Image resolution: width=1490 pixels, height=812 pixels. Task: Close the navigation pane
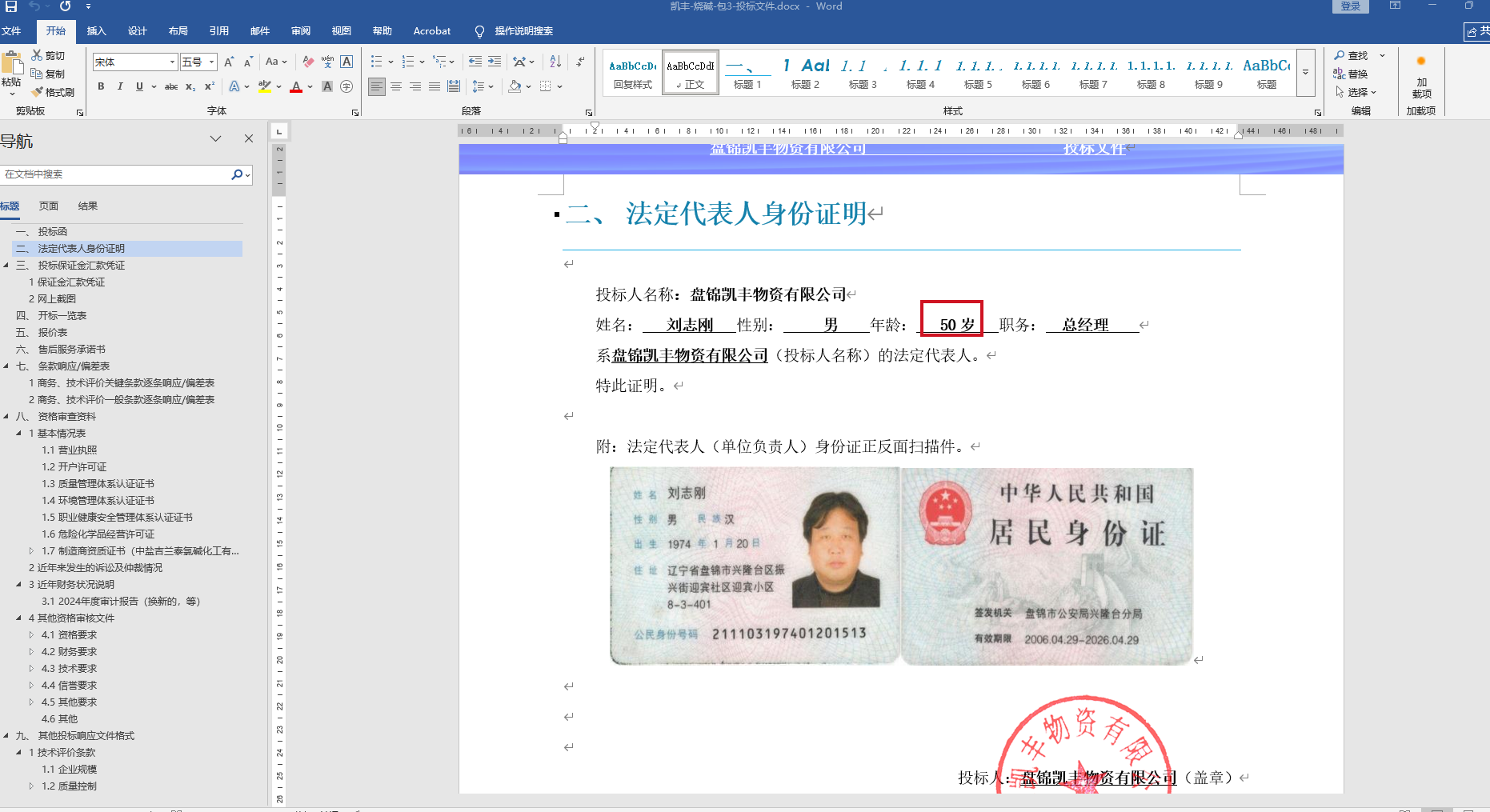[249, 138]
